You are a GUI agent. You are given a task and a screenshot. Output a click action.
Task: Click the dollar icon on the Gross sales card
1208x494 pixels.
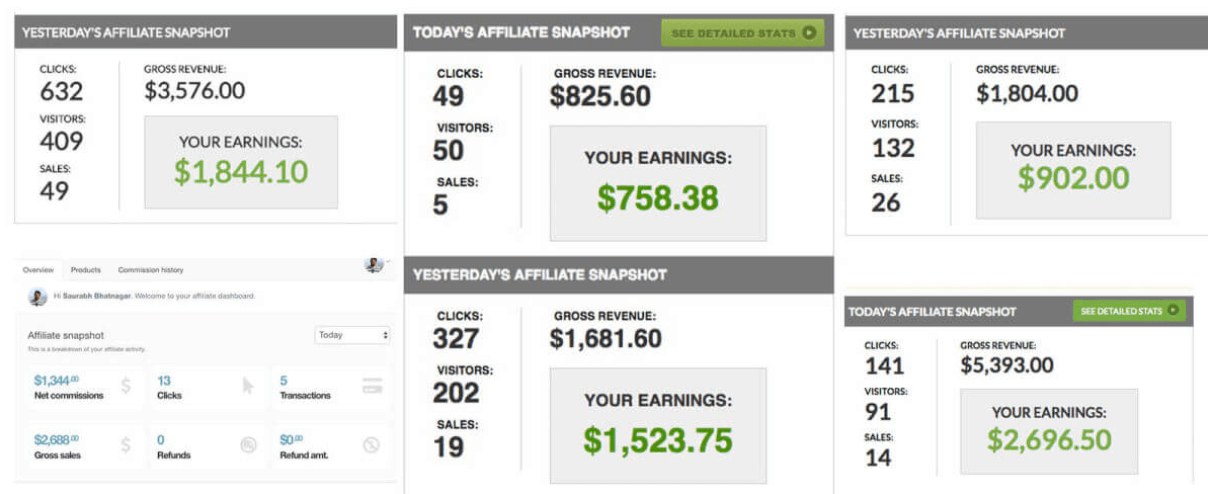pyautogui.click(x=125, y=446)
